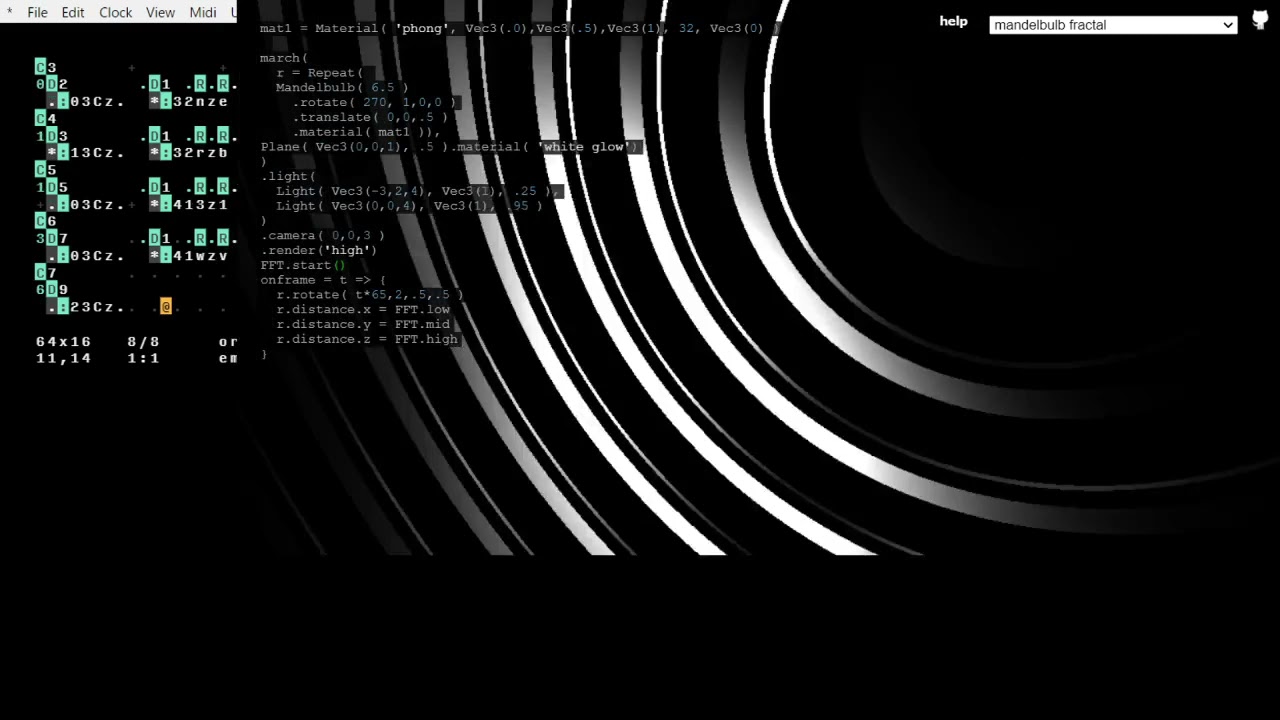Click the MIDI note *:41wzv
The width and height of the screenshot is (1280, 720).
tap(189, 255)
